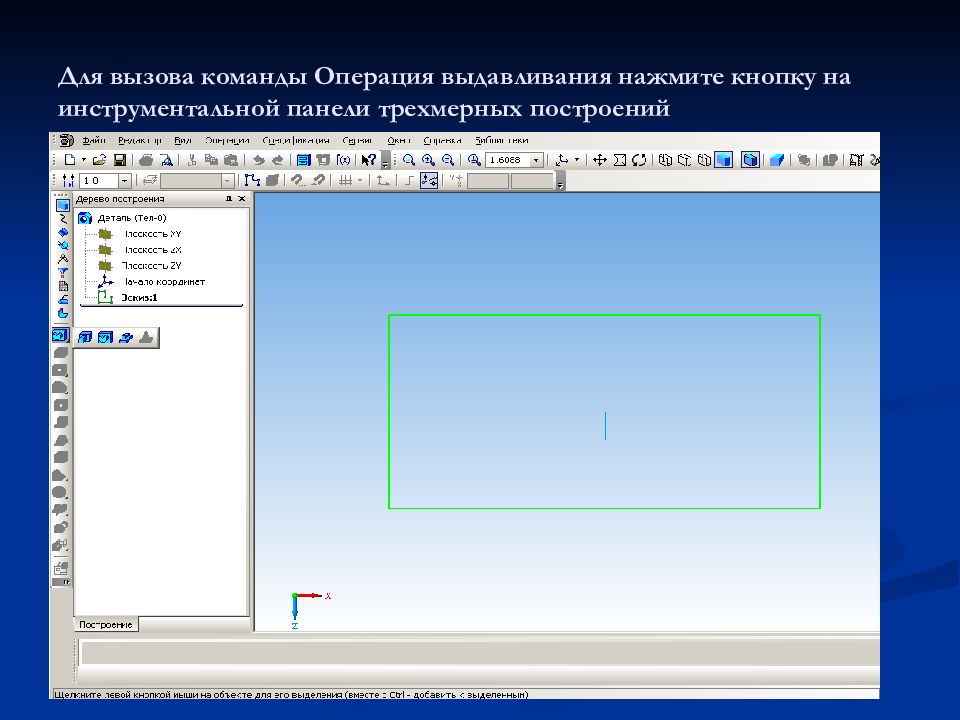Open the scale 1.6068 dropdown arrow

[x=536, y=160]
